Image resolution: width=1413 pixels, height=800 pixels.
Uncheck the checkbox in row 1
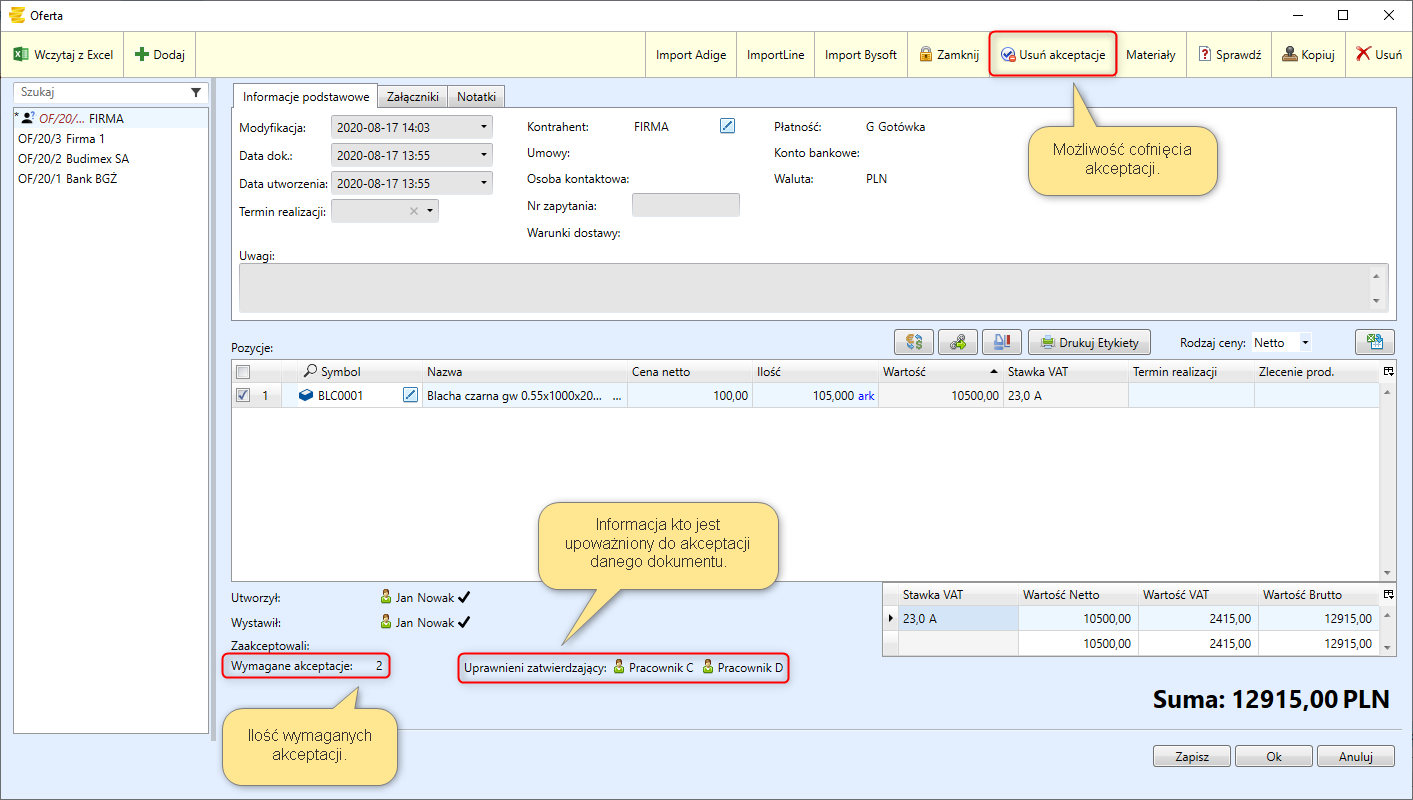coord(242,395)
